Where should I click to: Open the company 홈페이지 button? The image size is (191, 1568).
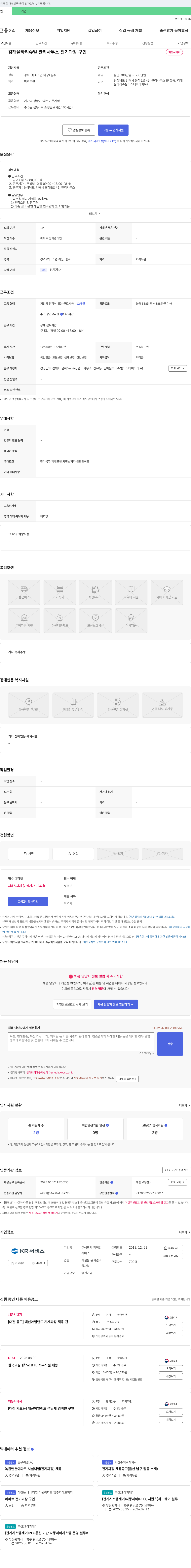(171, 1248)
